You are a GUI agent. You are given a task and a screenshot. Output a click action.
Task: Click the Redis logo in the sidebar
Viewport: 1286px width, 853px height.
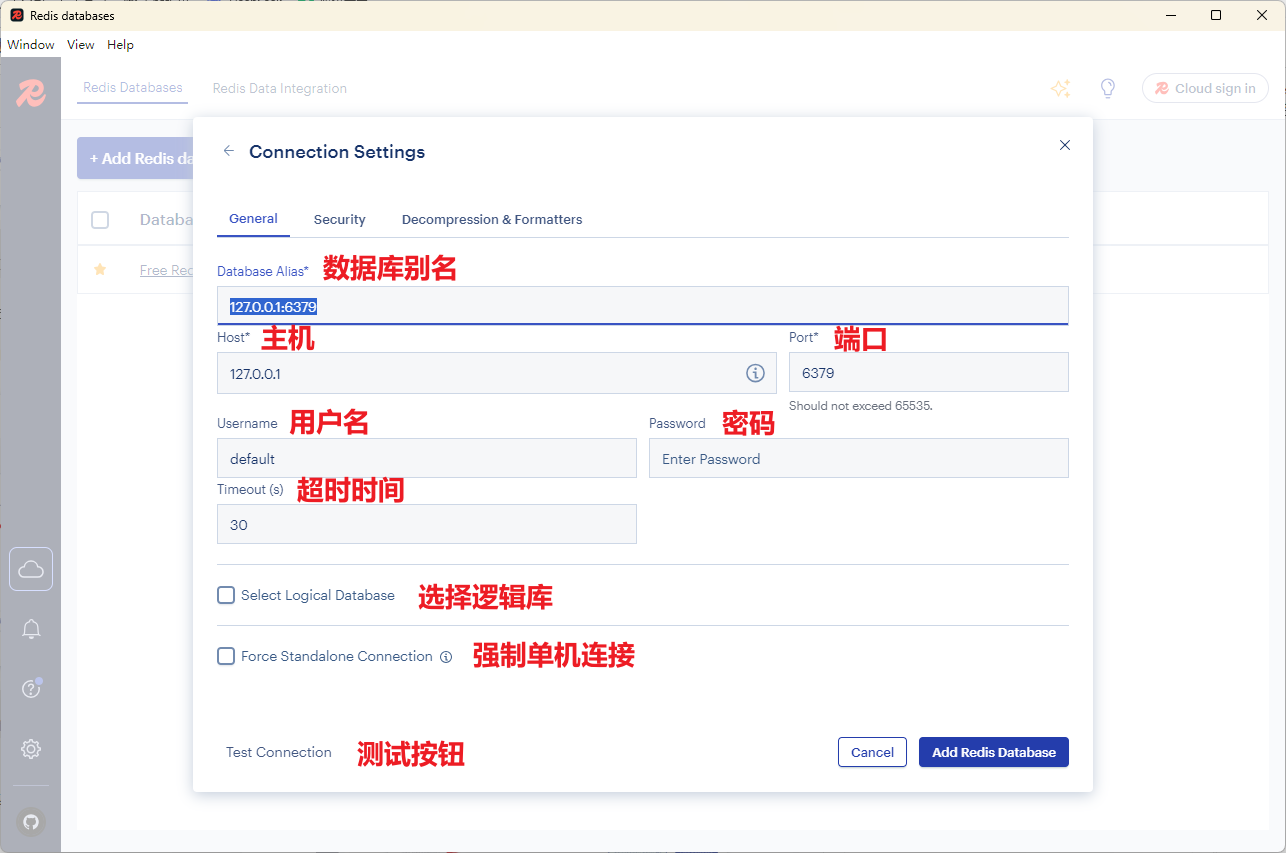point(31,93)
